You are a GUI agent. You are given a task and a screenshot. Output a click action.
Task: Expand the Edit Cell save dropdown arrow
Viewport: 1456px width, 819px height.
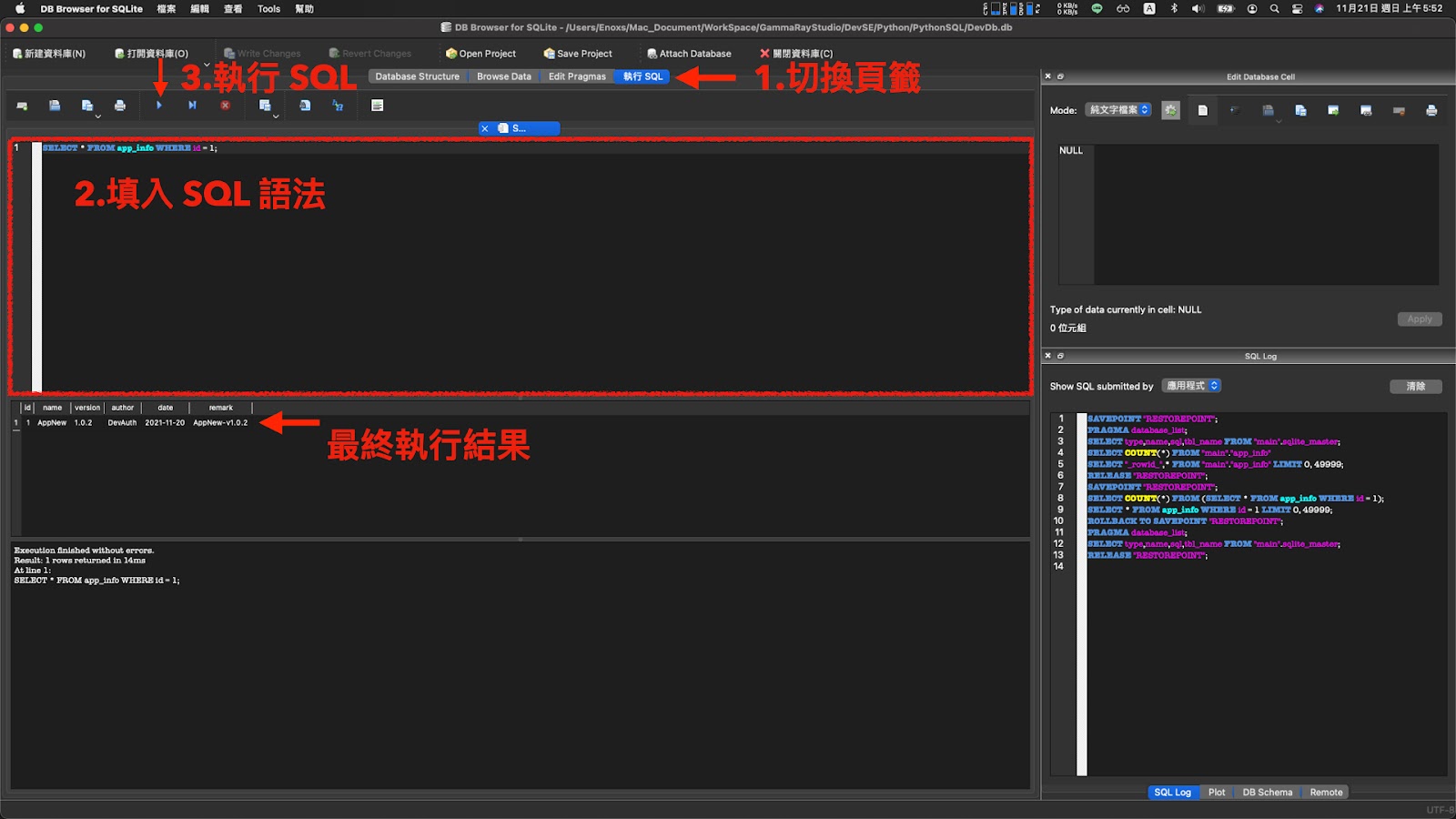pyautogui.click(x=1278, y=121)
